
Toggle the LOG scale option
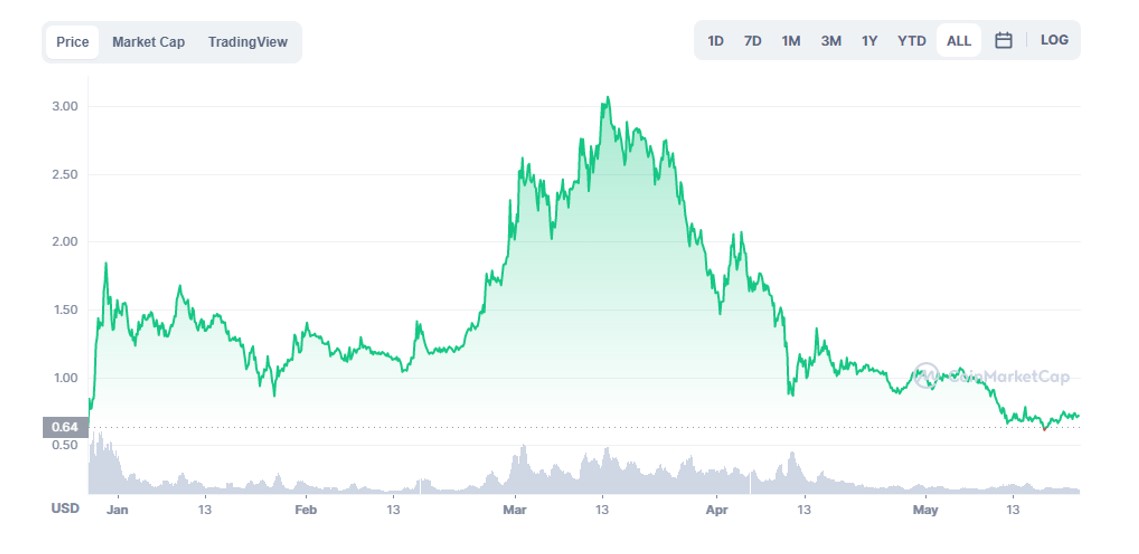1054,41
